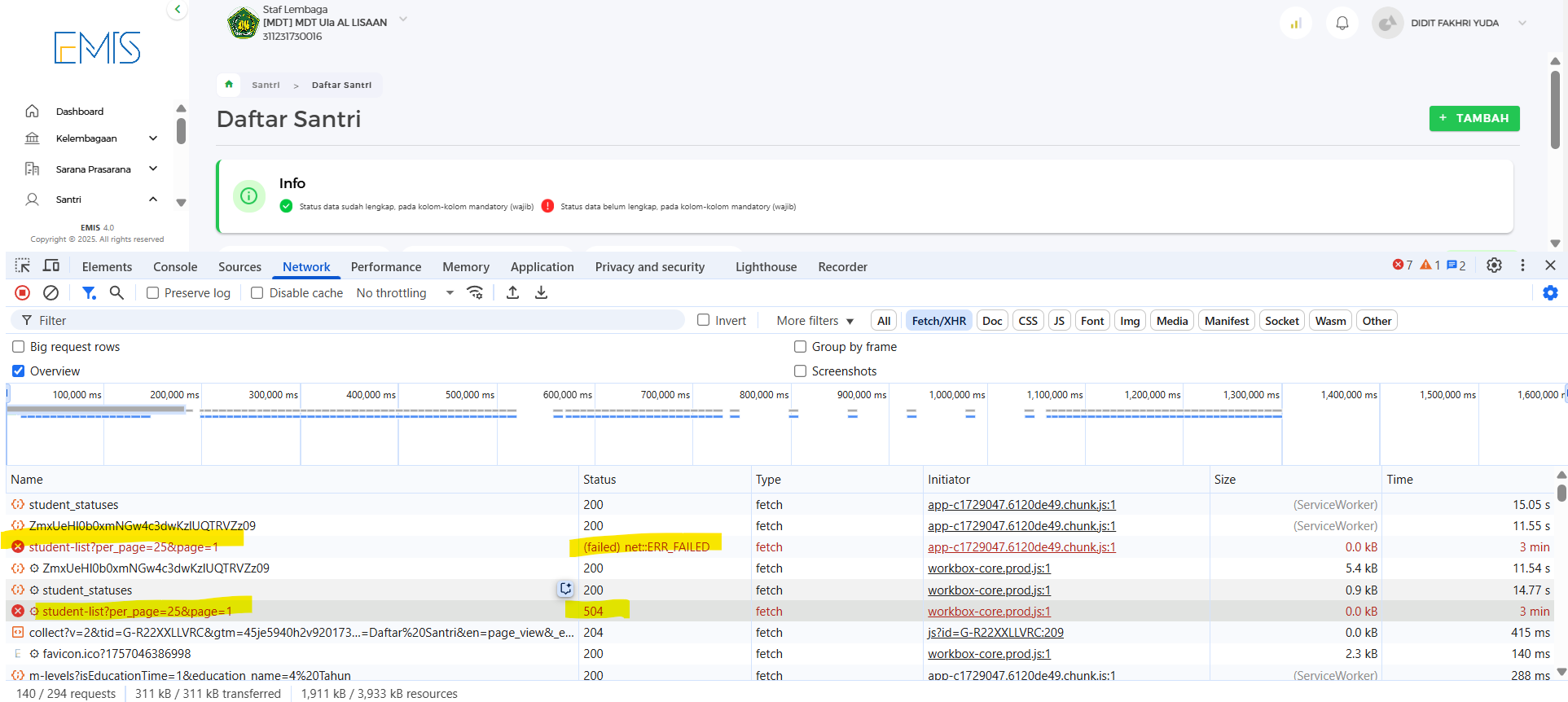Expand the More filters dropdown
Screen dimensions: 1568x702
click(815, 321)
